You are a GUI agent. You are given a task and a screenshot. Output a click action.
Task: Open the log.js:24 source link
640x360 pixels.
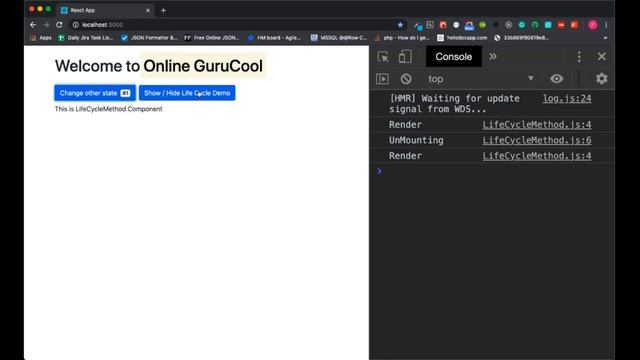tap(567, 98)
